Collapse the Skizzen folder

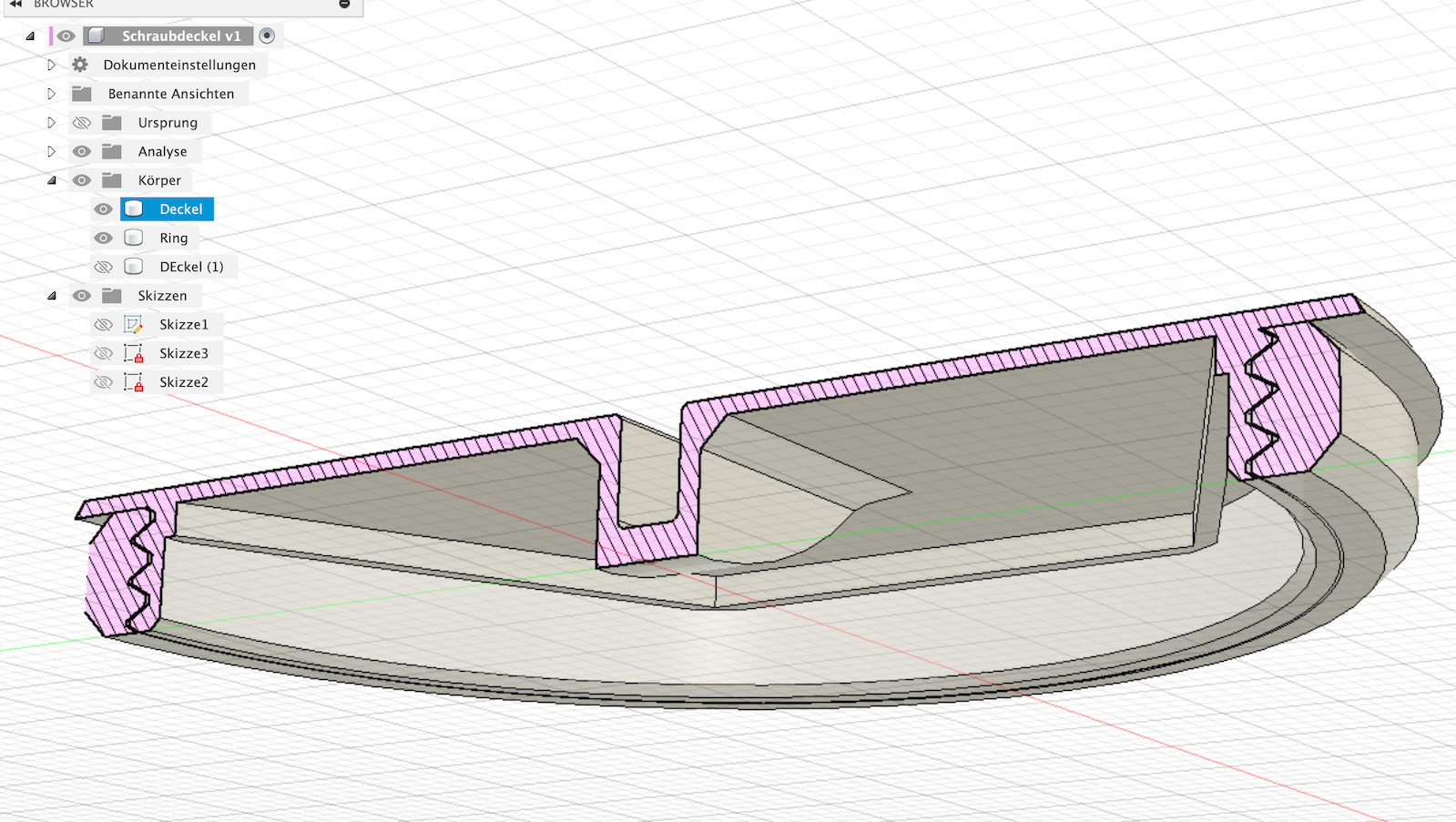click(52, 296)
